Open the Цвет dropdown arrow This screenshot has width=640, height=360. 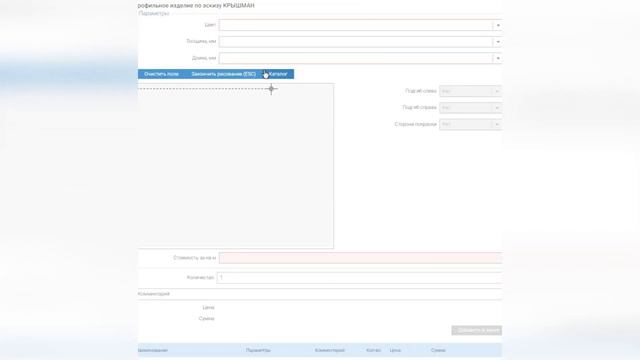498,25
